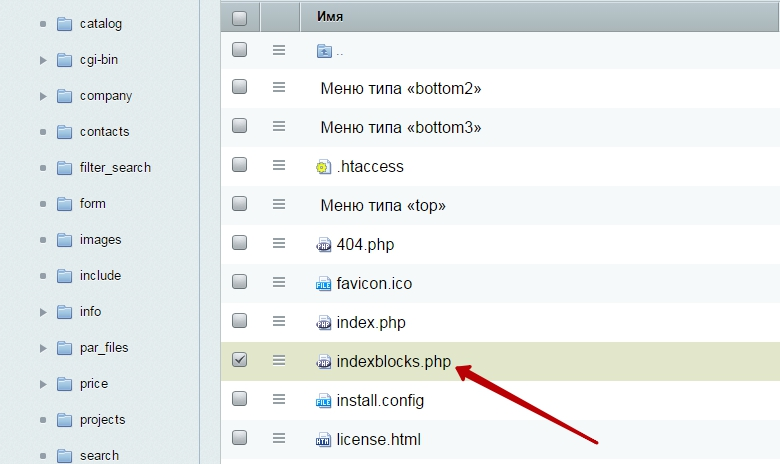Open the indexblocks.php file link
This screenshot has width=780, height=464.
tap(393, 362)
